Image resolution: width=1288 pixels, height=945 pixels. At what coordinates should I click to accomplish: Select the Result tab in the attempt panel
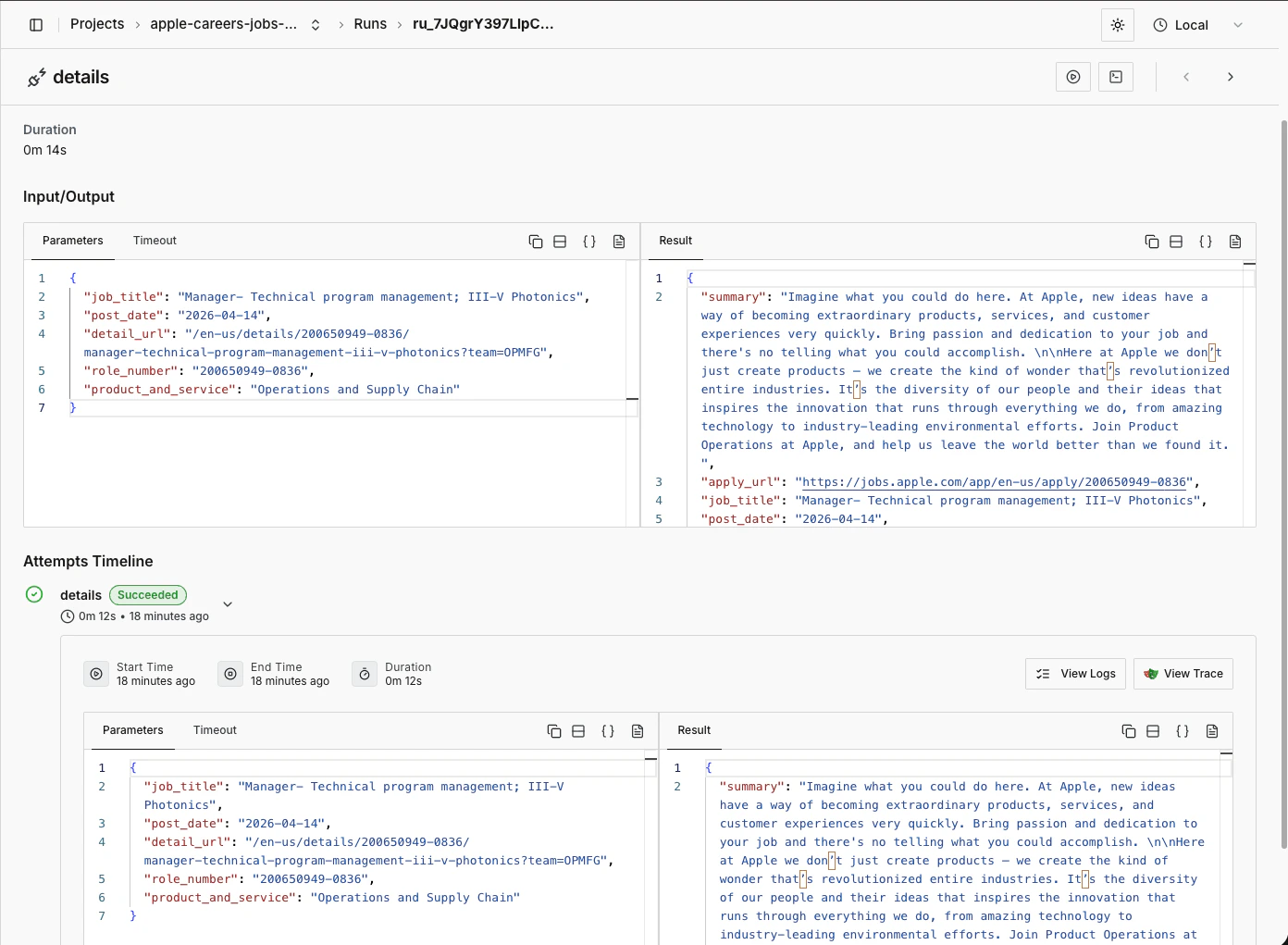coord(694,730)
